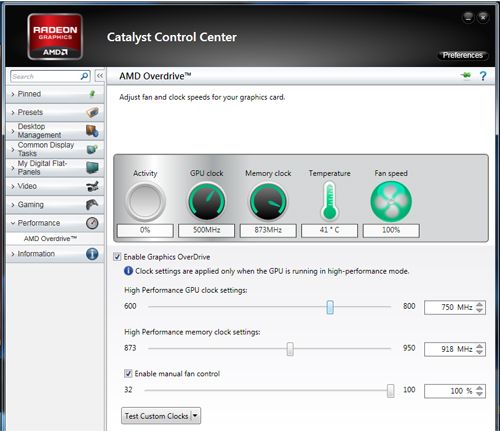Click the Video camera icon
This screenshot has height=431, width=500.
coord(92,186)
